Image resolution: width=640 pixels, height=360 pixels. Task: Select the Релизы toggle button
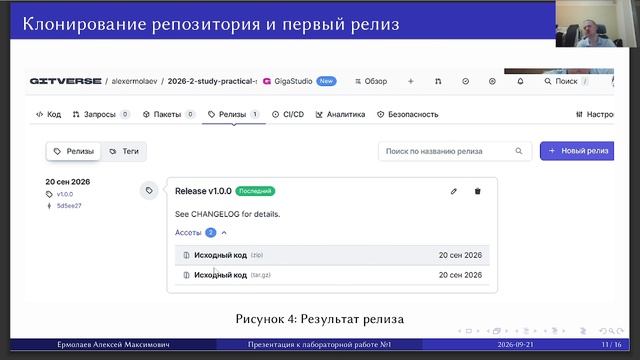pos(73,151)
